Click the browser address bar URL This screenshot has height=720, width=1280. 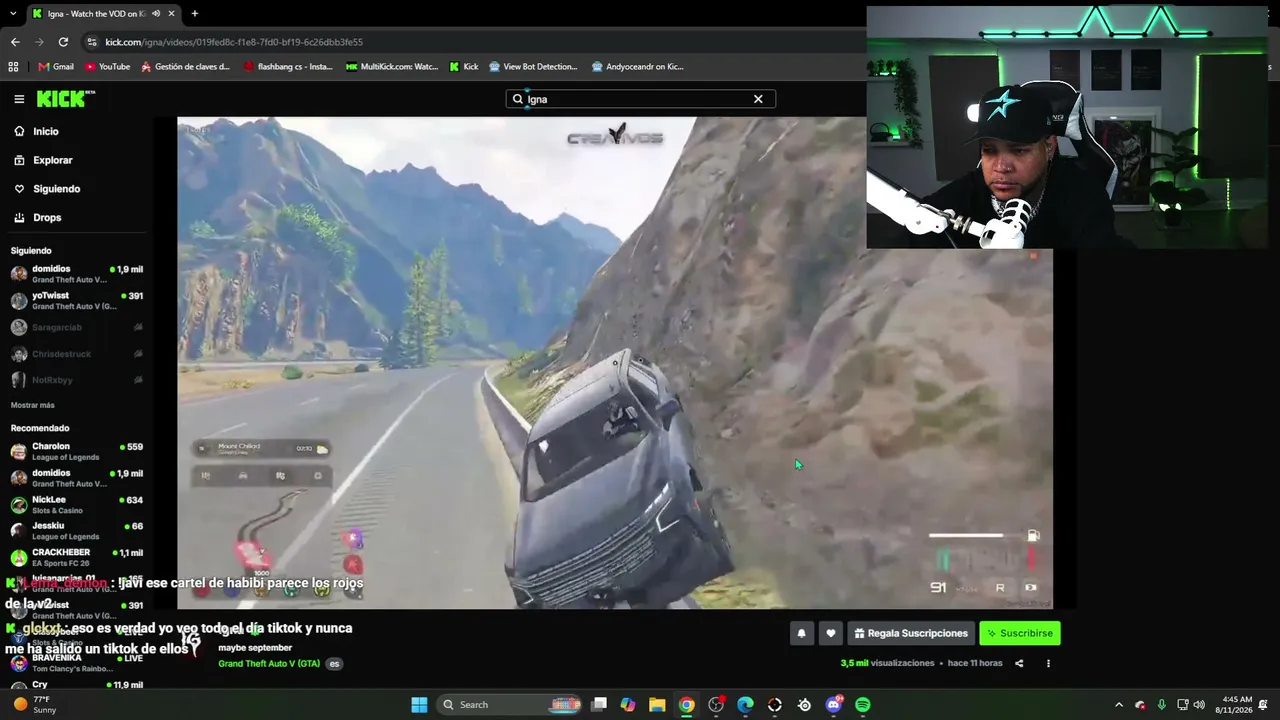234,42
